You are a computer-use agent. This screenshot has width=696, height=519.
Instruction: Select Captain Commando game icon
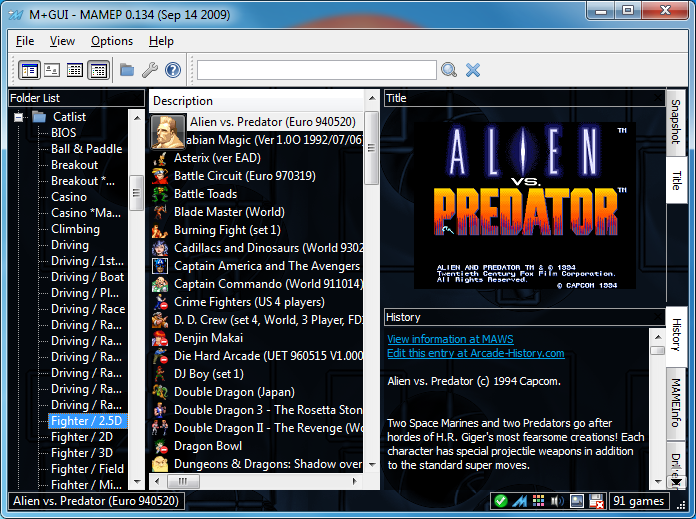[160, 284]
